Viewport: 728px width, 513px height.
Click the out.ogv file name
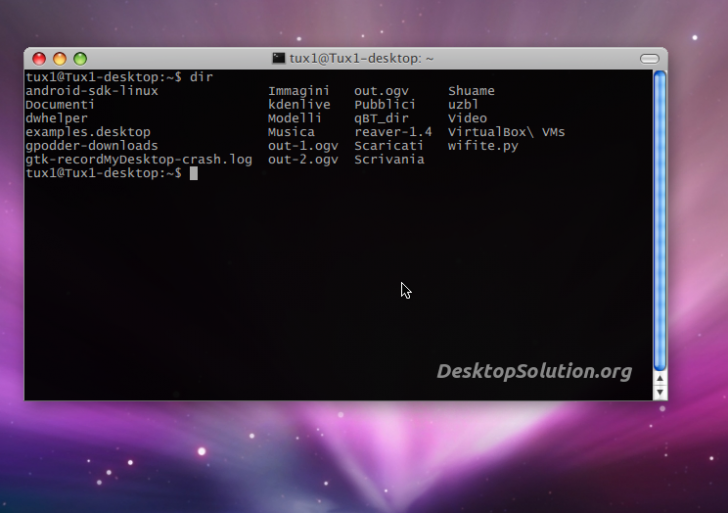tap(381, 91)
